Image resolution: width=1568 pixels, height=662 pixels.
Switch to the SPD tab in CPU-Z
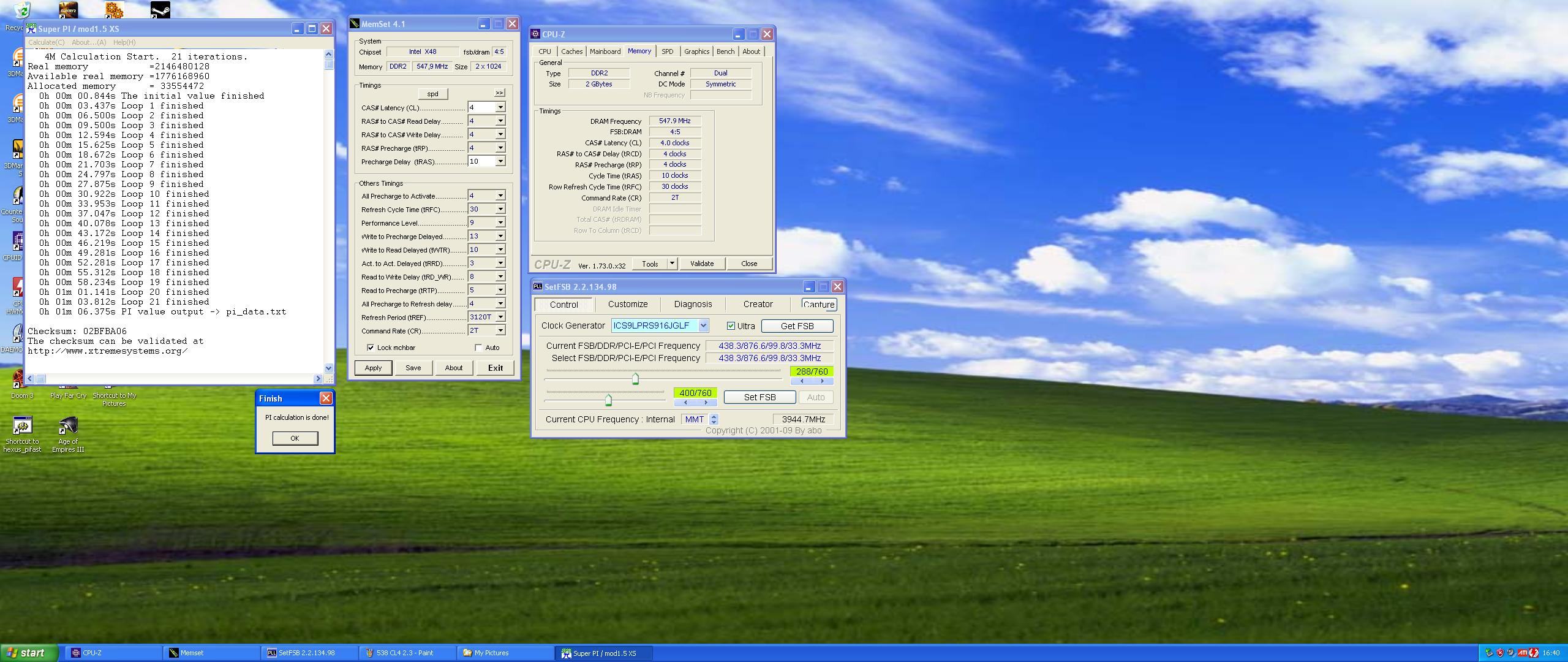point(667,51)
